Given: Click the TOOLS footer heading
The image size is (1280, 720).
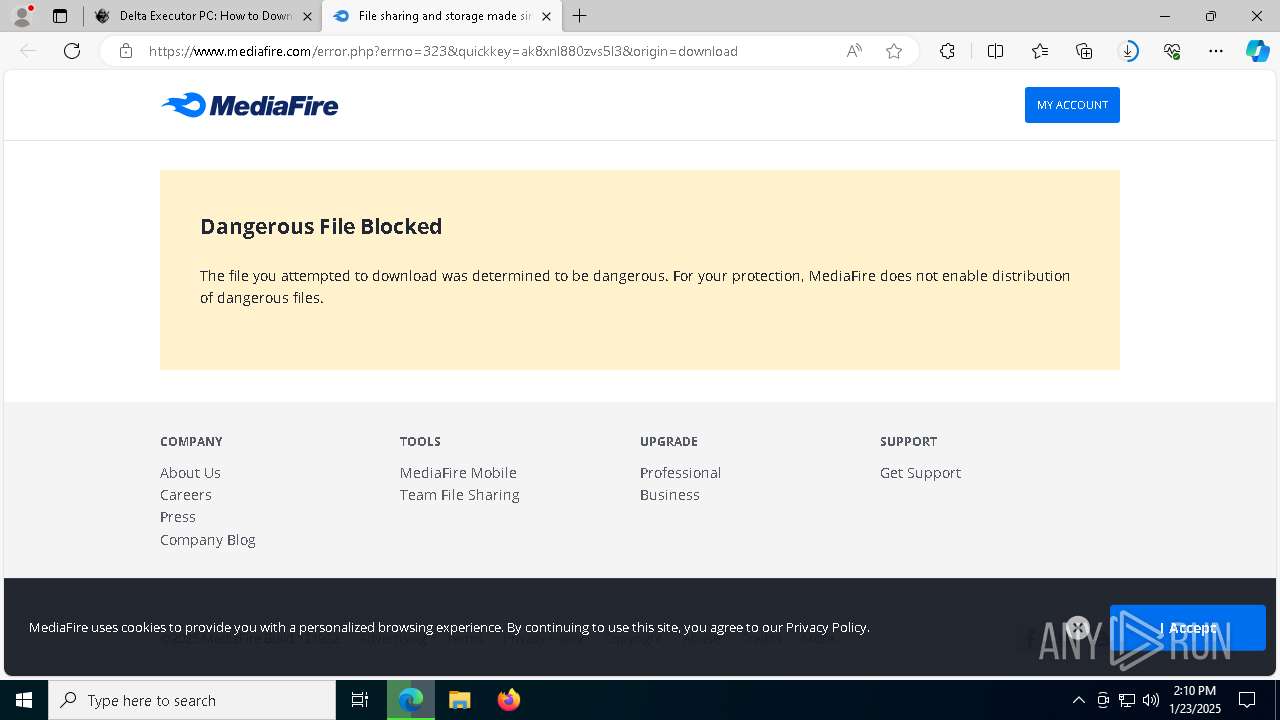Looking at the screenshot, I should point(420,441).
